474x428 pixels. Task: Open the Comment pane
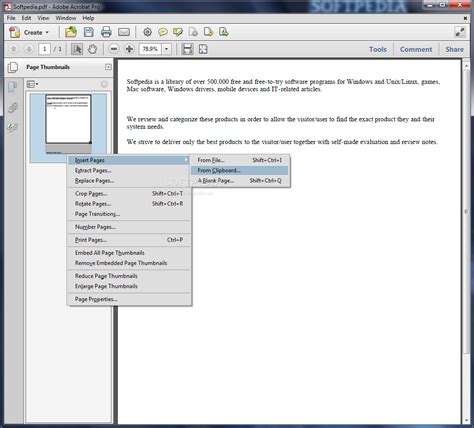click(416, 49)
